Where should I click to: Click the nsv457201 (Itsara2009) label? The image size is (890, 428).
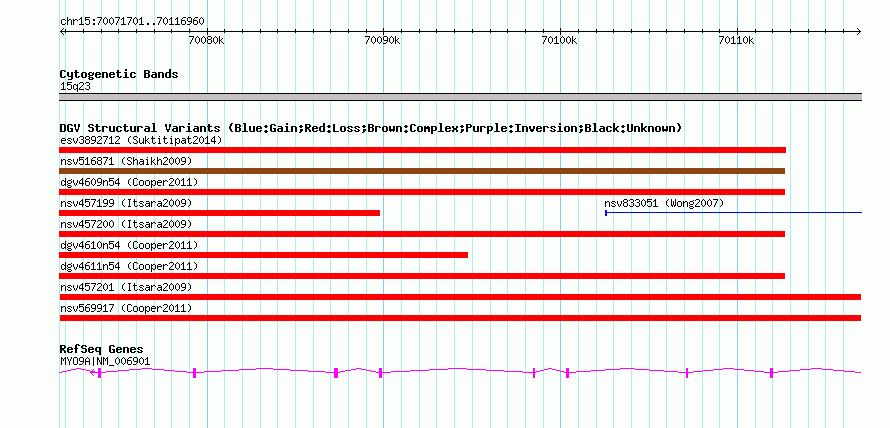click(x=126, y=287)
